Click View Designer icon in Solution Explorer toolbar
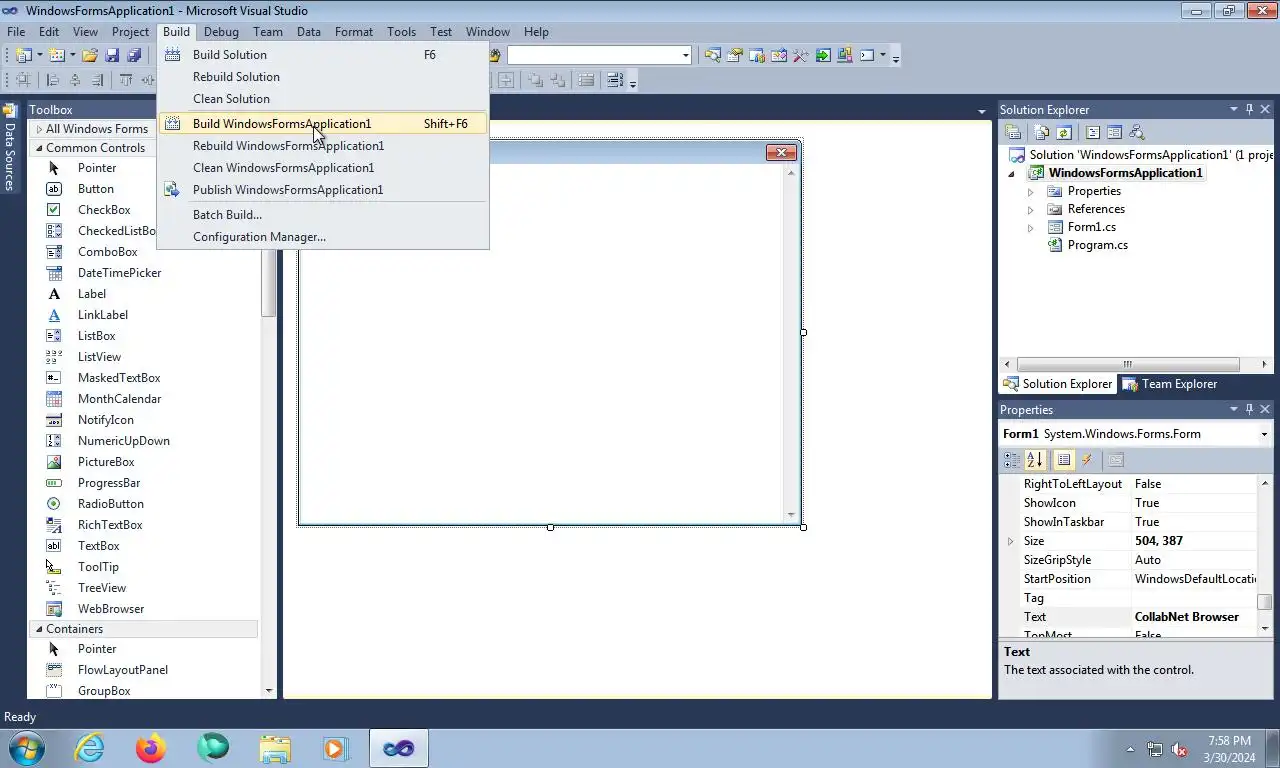The image size is (1280, 768). (x=1114, y=132)
